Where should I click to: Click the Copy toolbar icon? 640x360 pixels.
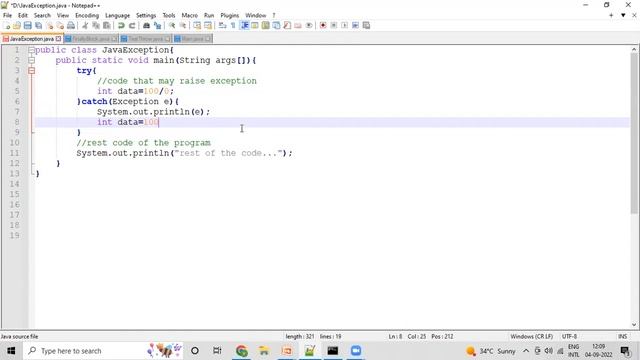click(96, 25)
